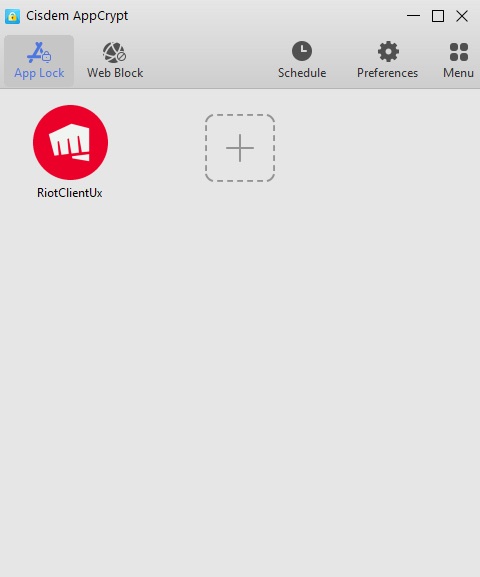Minimize the Cisdem AppCrypt window
The image size is (480, 577).
(413, 16)
